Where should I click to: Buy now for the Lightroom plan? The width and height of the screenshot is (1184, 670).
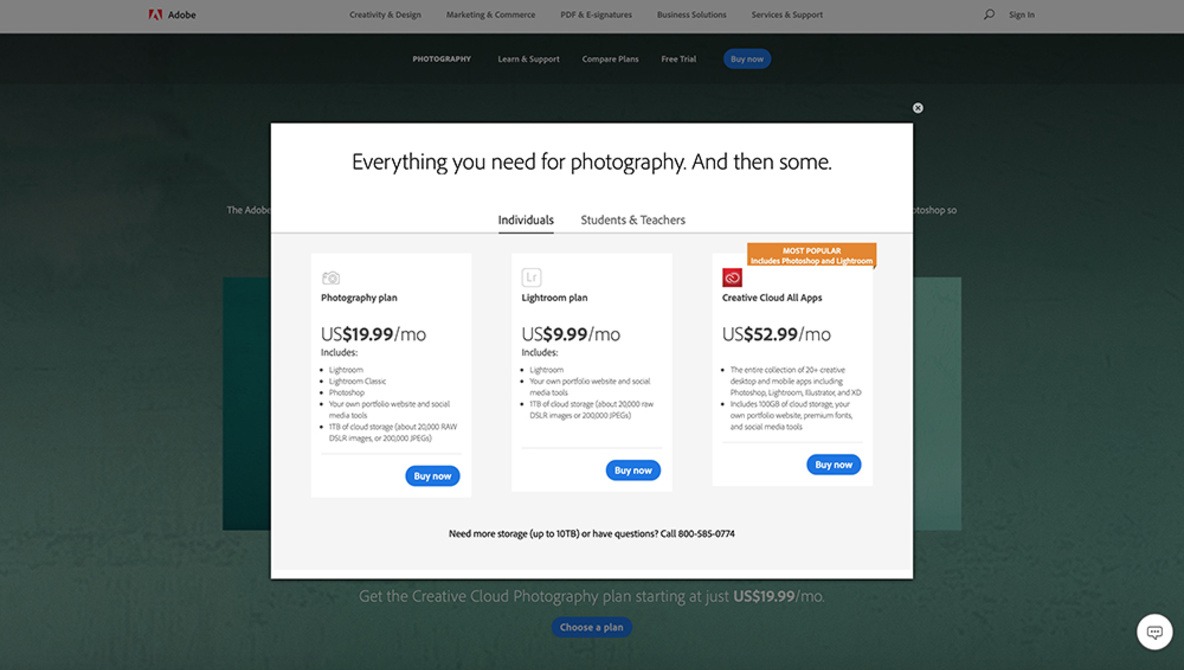click(633, 470)
